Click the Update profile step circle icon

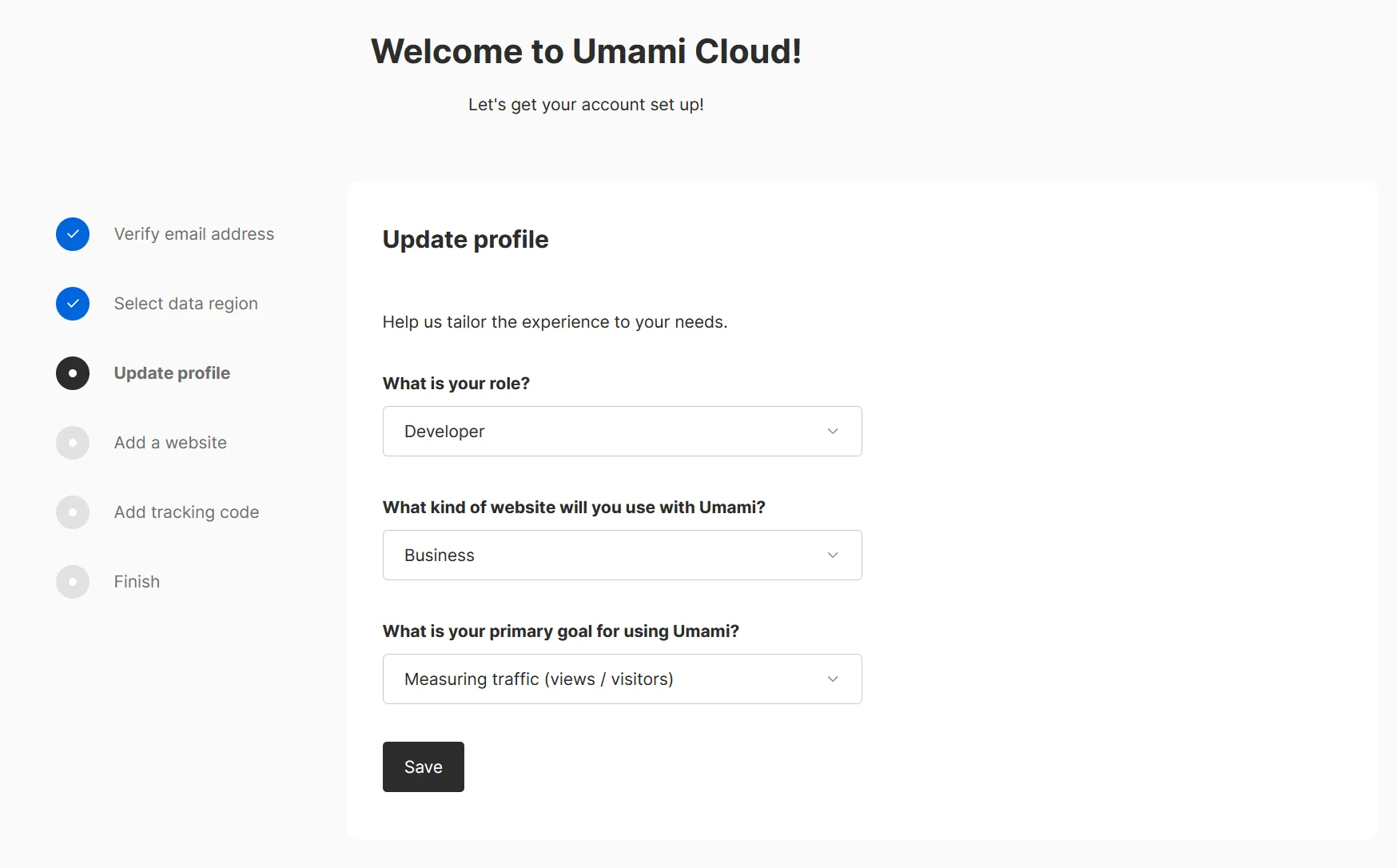[x=73, y=373]
